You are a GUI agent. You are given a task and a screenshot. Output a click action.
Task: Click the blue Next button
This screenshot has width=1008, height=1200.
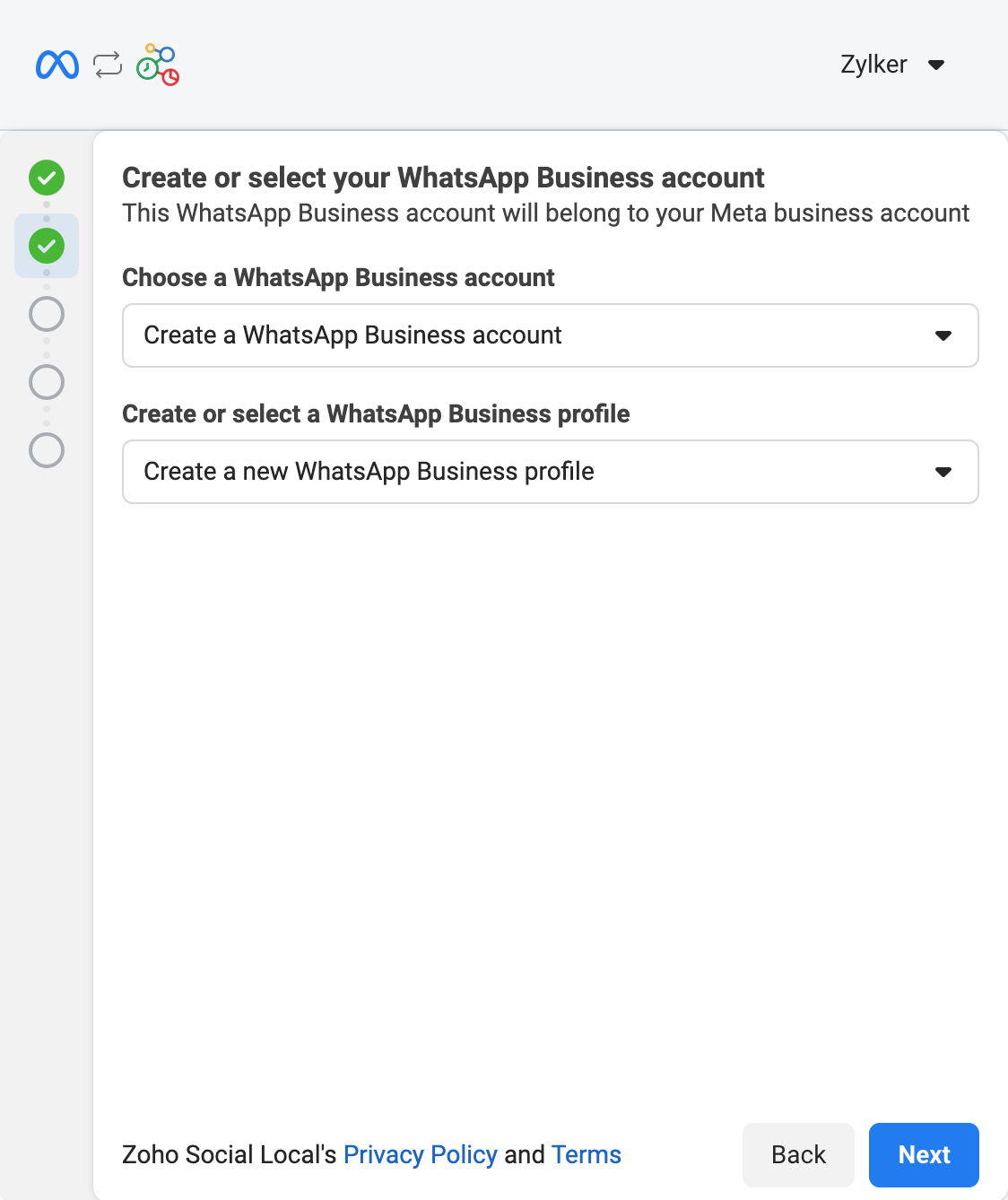point(924,1154)
